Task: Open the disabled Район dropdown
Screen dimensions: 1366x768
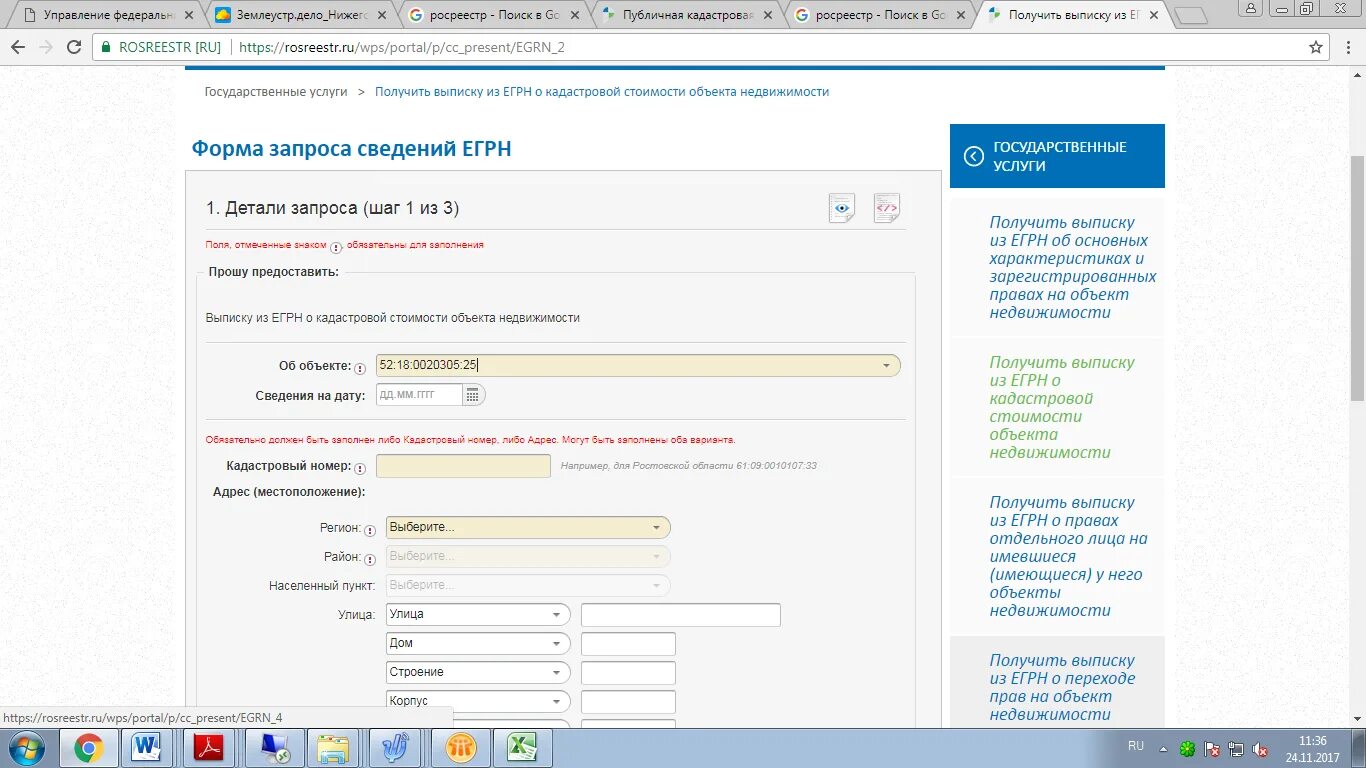Action: pyautogui.click(x=528, y=556)
